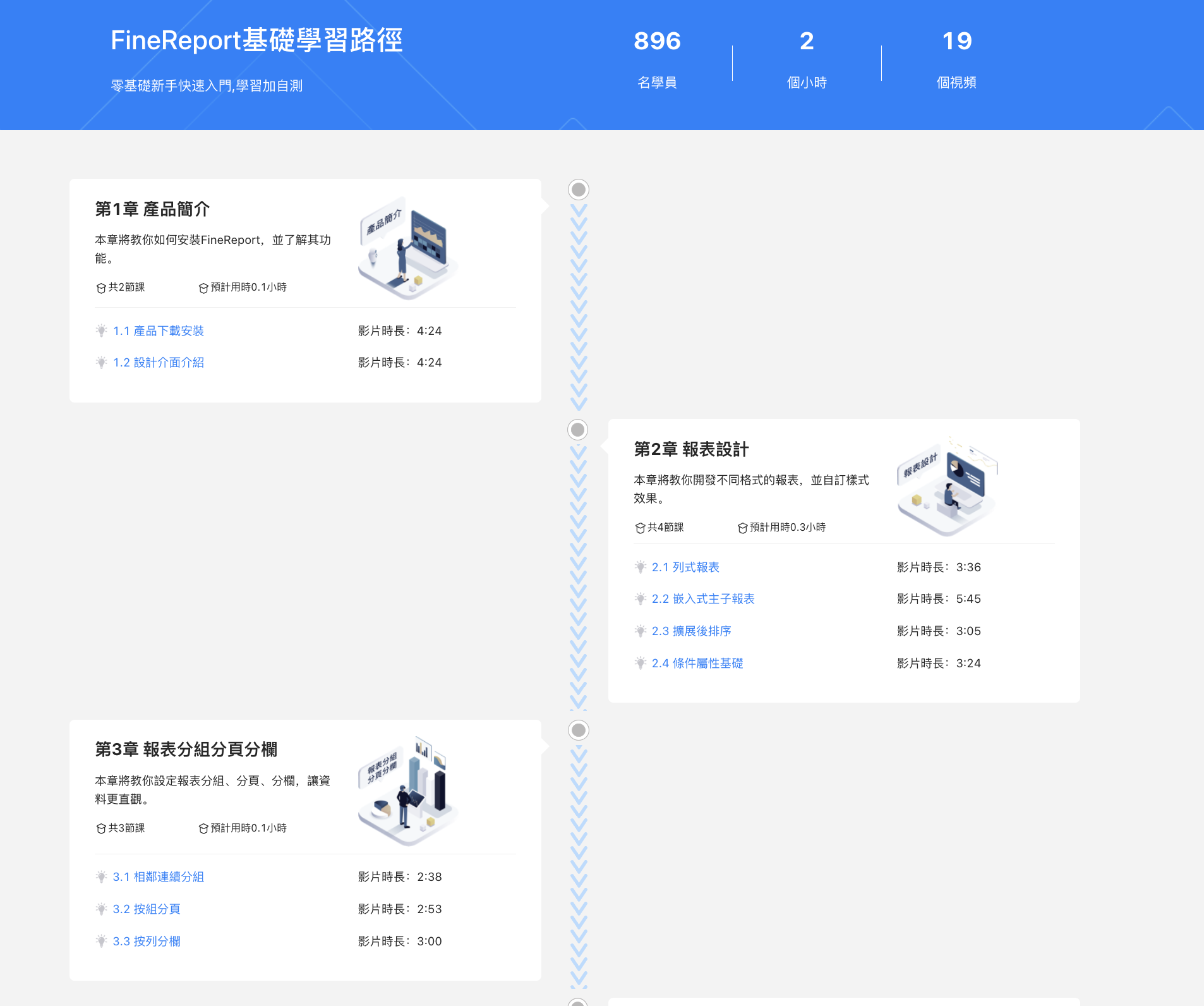Click the 影片時長 4:24 text for lesson 1.2
Viewport: 1204px width, 1006px height.
click(400, 362)
